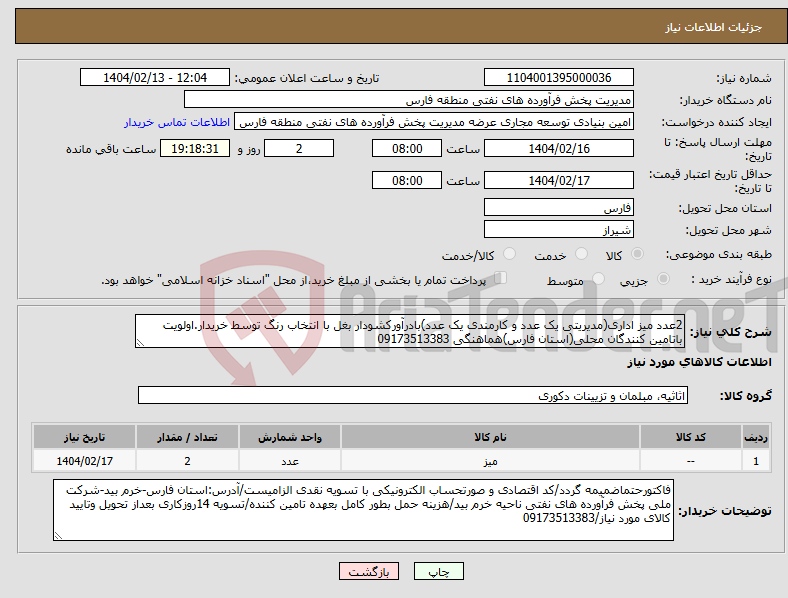Image resolution: width=788 pixels, height=598 pixels.
Task: Click the شرح کلی نیاز description textarea
Action: [x=410, y=331]
